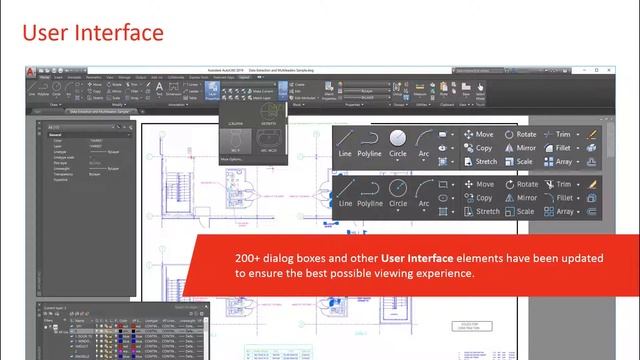
Task: Click the Hatch icon in the upper strip
Action: (442, 162)
